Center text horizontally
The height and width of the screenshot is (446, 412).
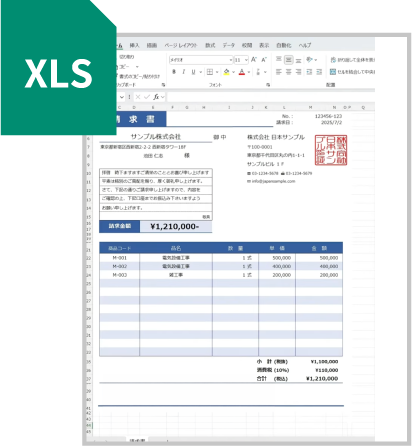(289, 72)
